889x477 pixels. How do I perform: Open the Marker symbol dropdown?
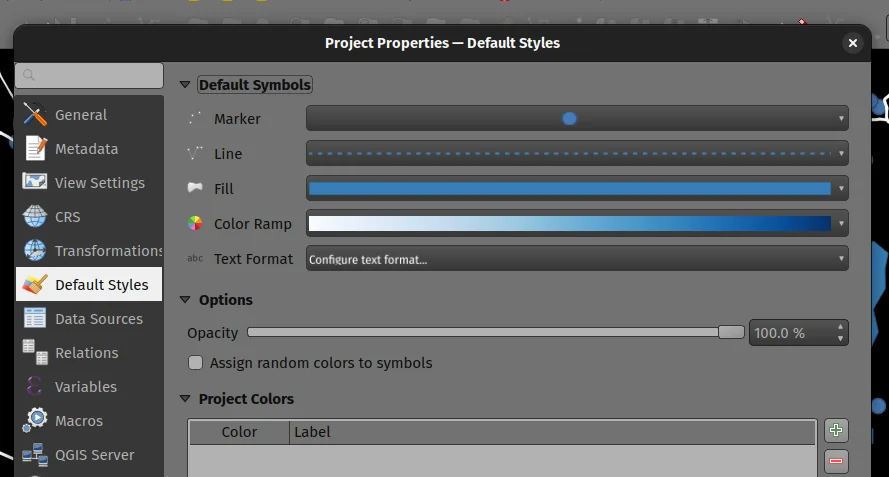click(x=841, y=119)
